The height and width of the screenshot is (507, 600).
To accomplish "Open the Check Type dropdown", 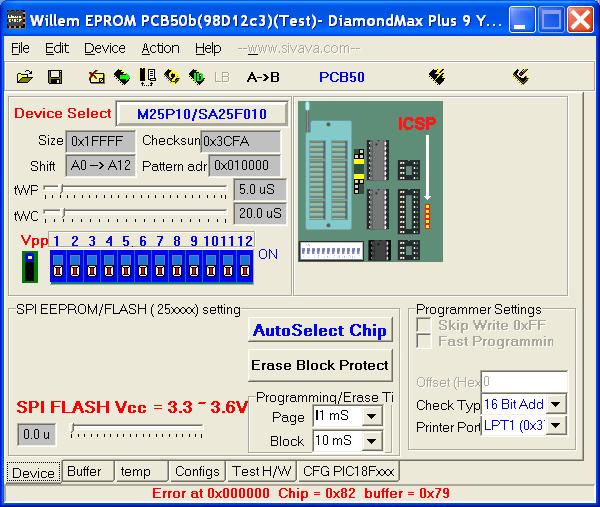I will [x=555, y=404].
